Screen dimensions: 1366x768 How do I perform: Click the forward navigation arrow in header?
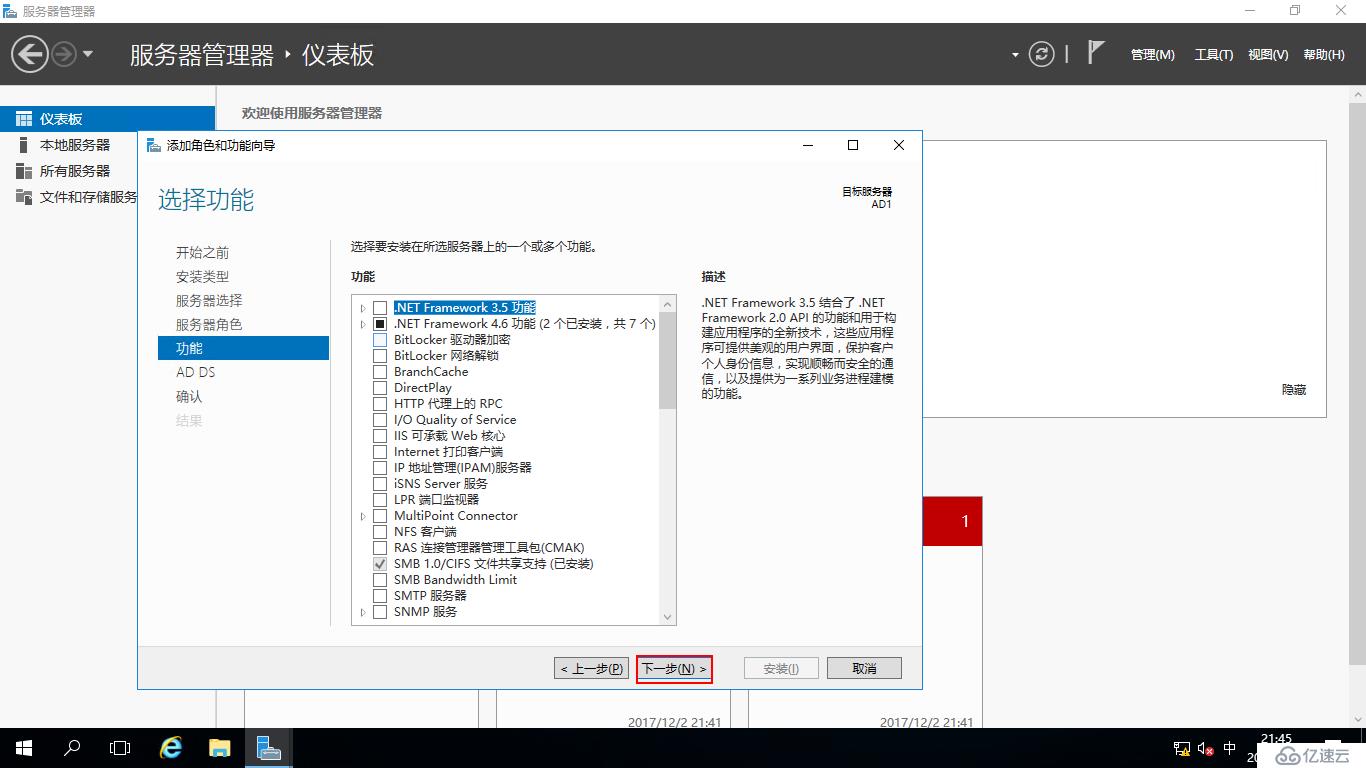(64, 54)
